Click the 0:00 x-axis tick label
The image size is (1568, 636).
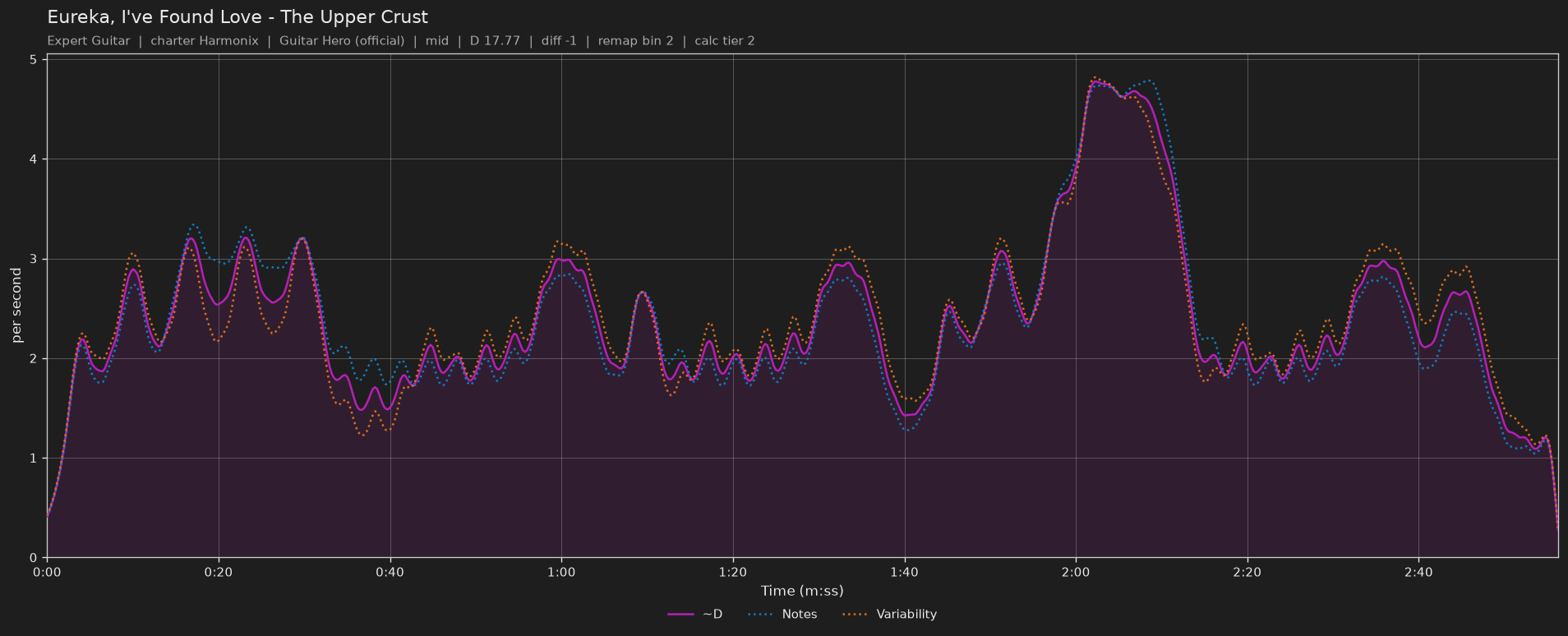(x=47, y=572)
